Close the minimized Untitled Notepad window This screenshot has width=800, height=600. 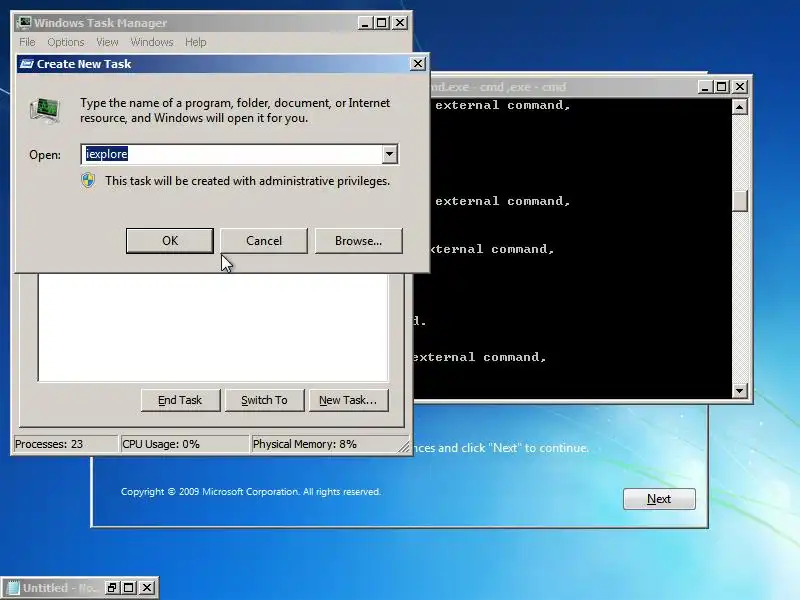(146, 588)
